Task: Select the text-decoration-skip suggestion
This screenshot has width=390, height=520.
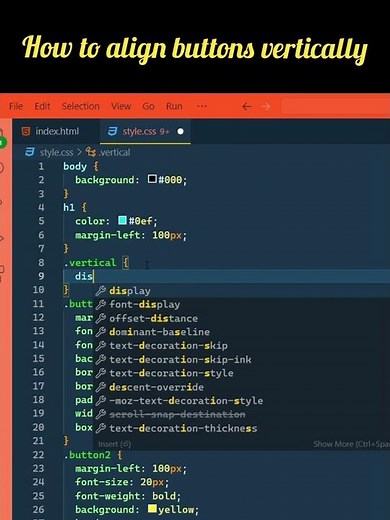Action: (241, 346)
